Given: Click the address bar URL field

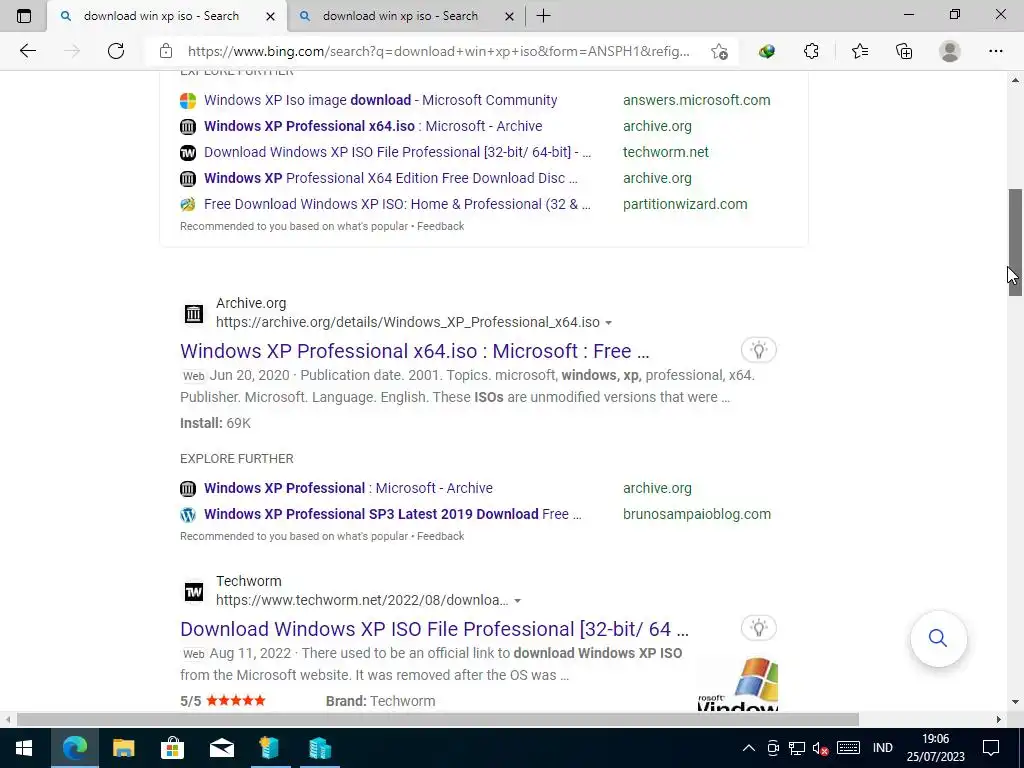Looking at the screenshot, I should [x=438, y=51].
